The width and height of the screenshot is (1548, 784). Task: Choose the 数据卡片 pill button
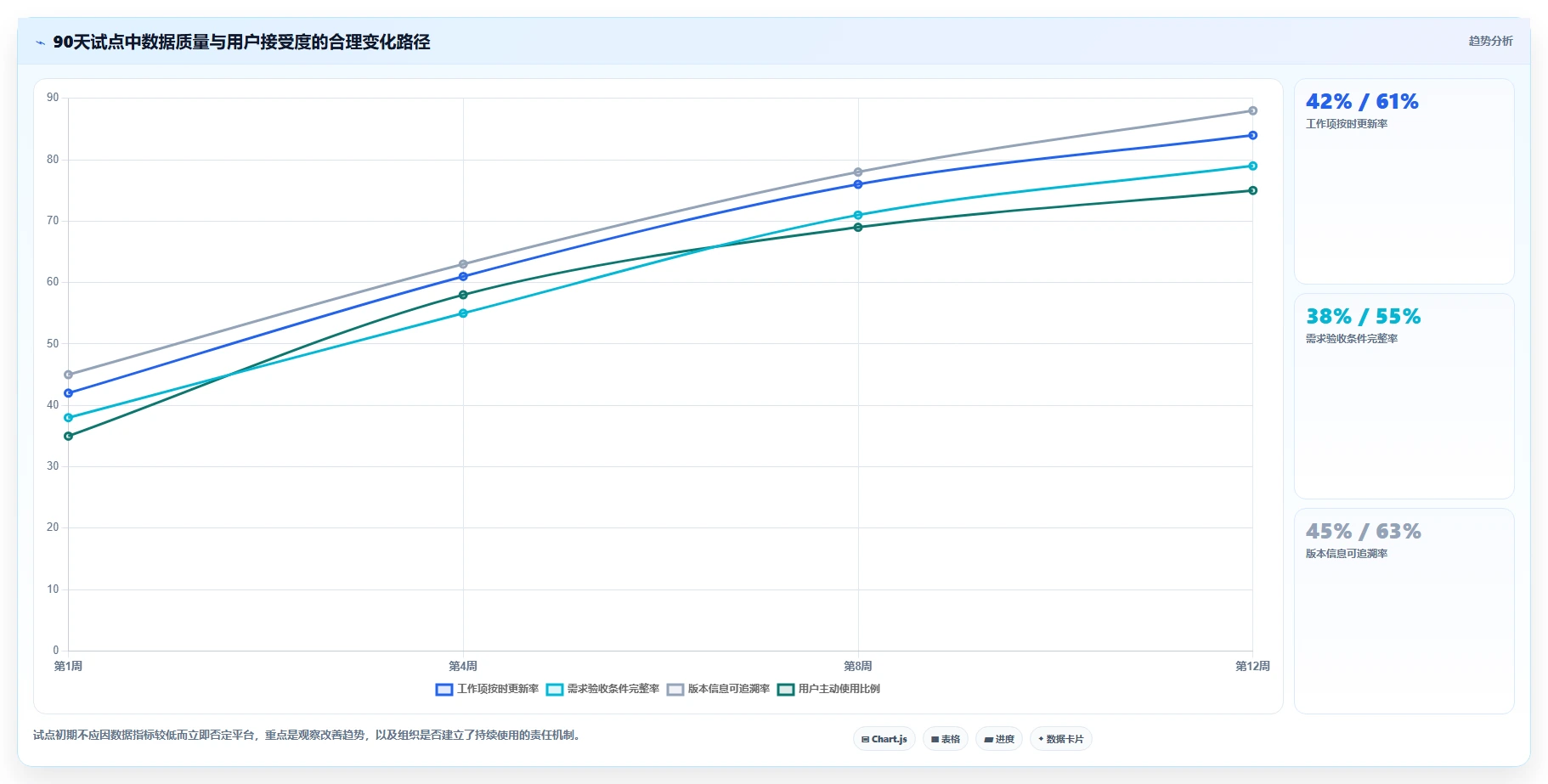click(x=1060, y=739)
